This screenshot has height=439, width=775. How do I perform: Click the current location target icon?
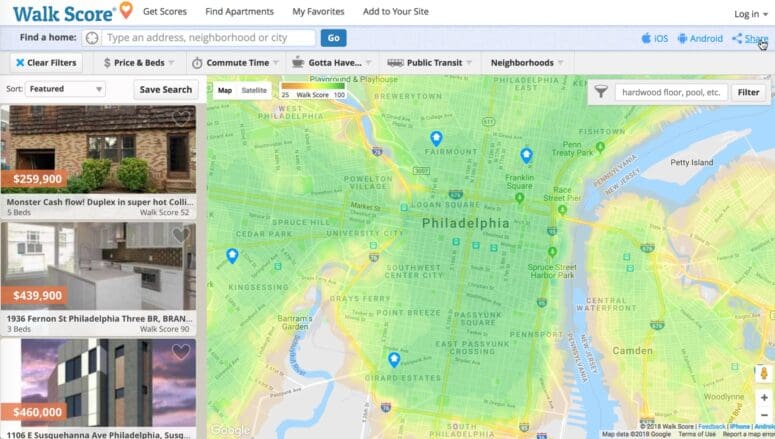[92, 38]
